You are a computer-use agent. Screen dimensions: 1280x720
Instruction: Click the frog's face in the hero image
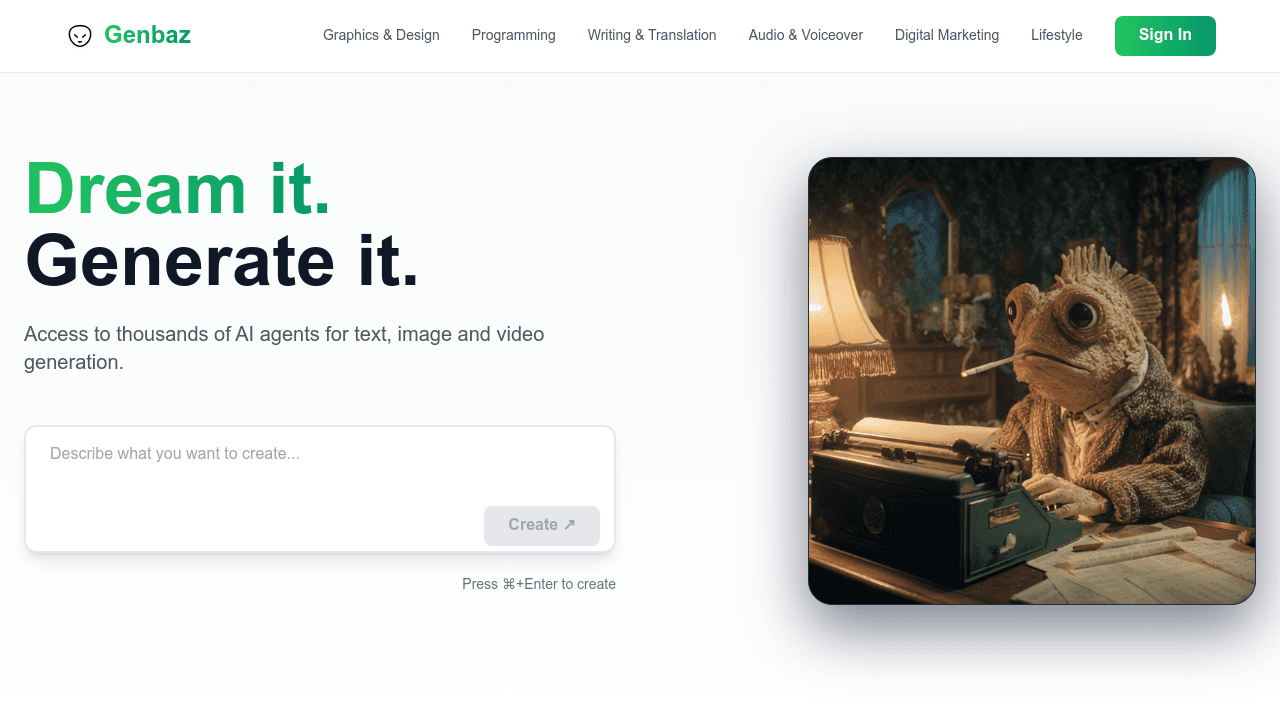pyautogui.click(x=1060, y=330)
